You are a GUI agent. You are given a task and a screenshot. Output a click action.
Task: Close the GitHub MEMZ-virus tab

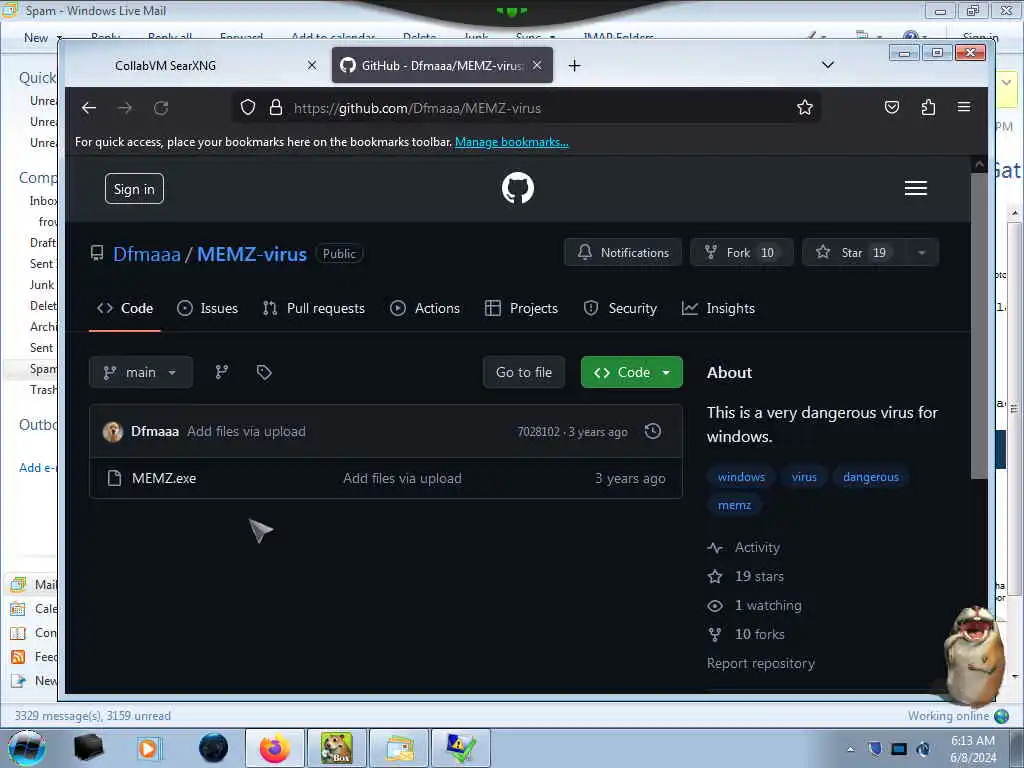(x=537, y=65)
